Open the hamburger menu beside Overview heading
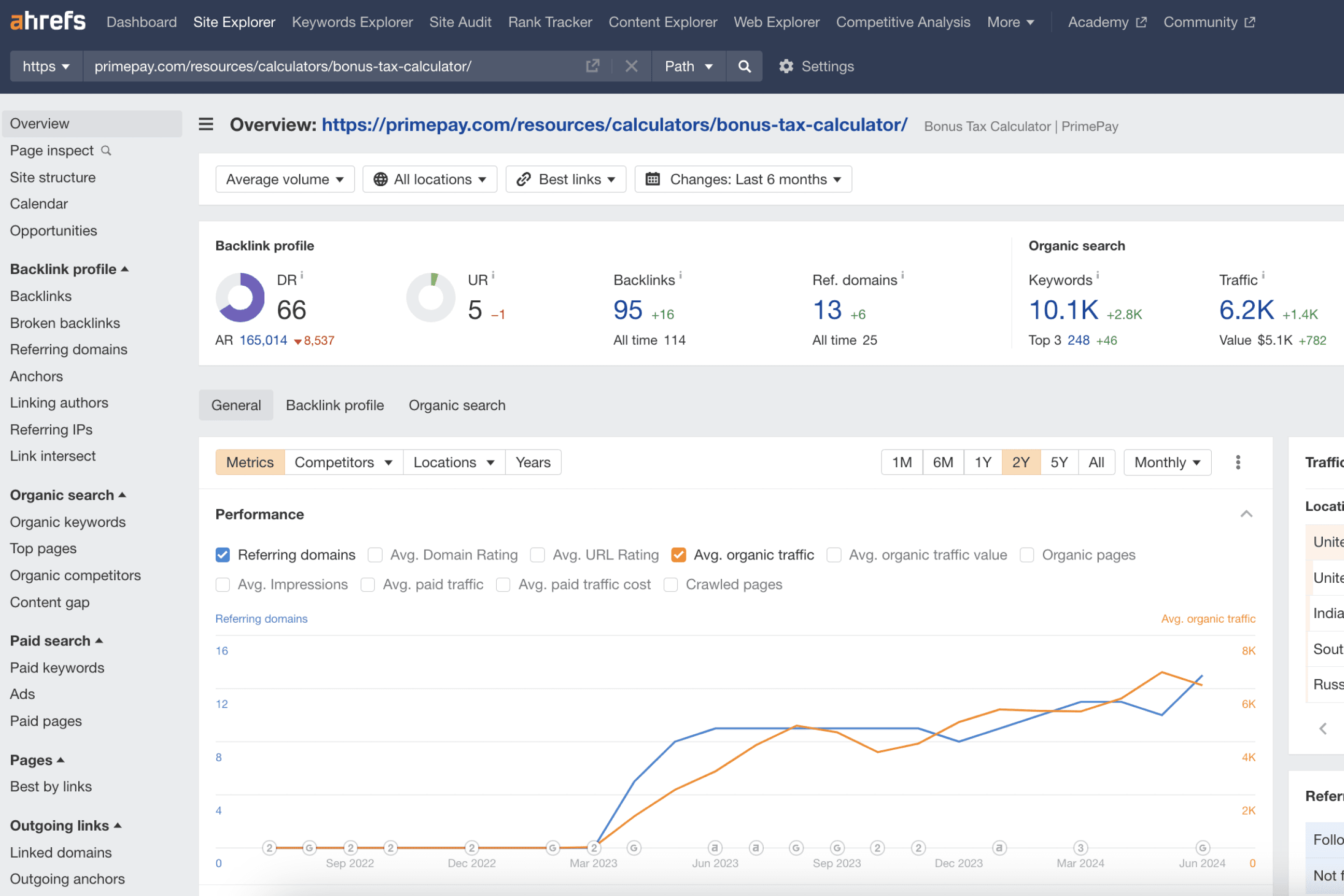 click(x=206, y=124)
